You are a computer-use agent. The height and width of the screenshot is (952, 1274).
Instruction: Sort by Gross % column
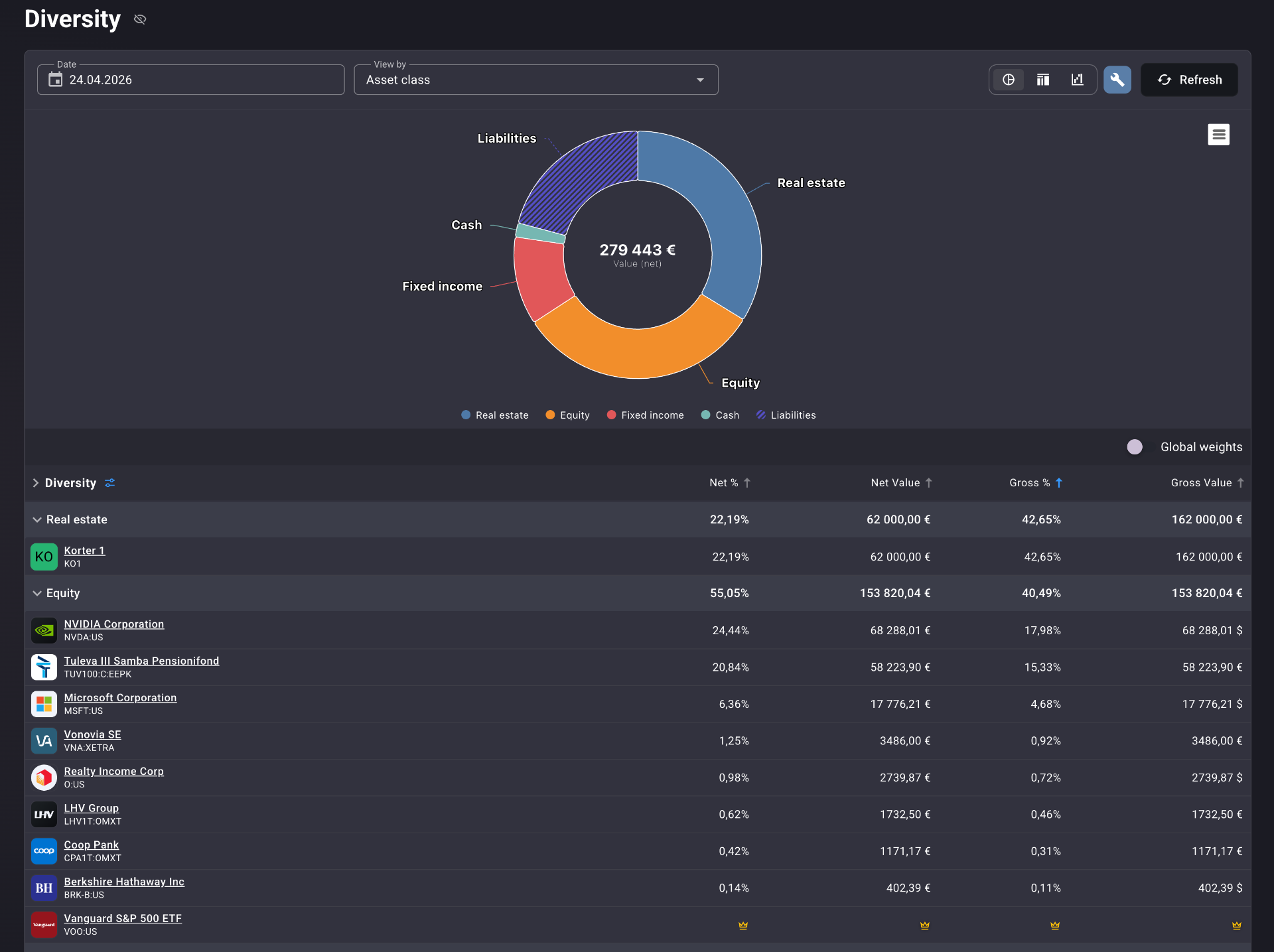pos(1036,483)
